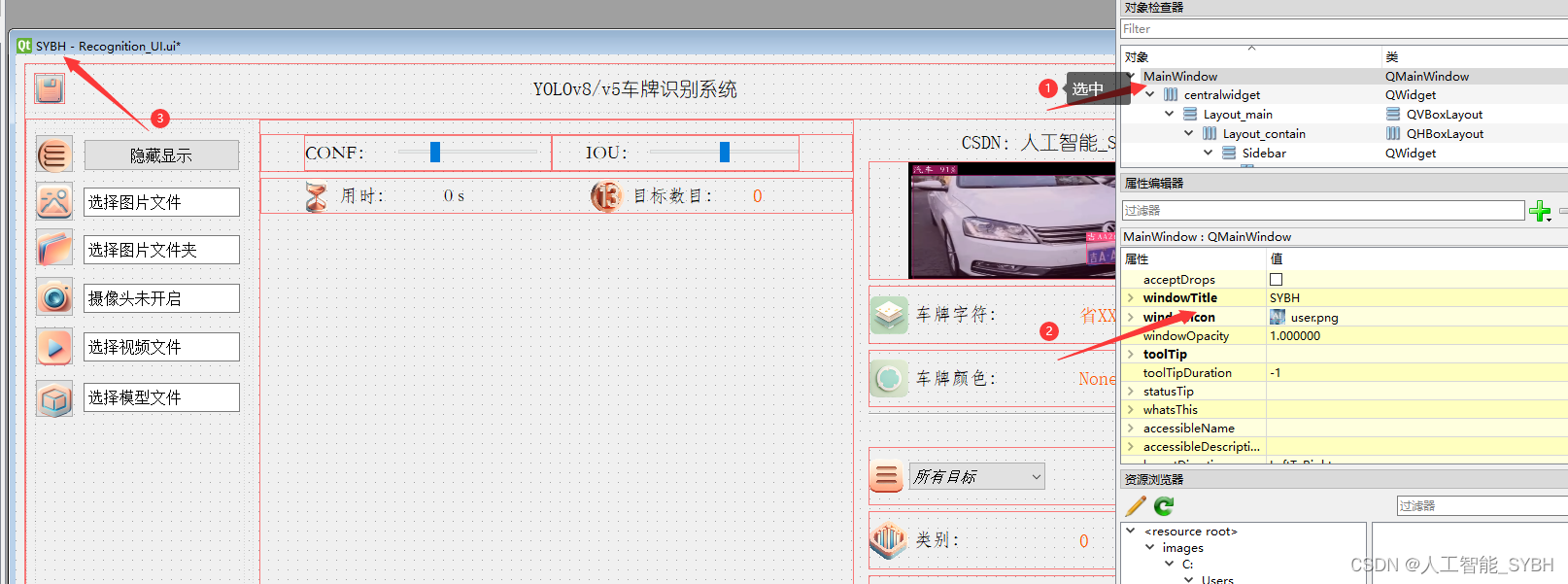
Task: Click the 选择图片文件夹 button
Action: (x=161, y=250)
